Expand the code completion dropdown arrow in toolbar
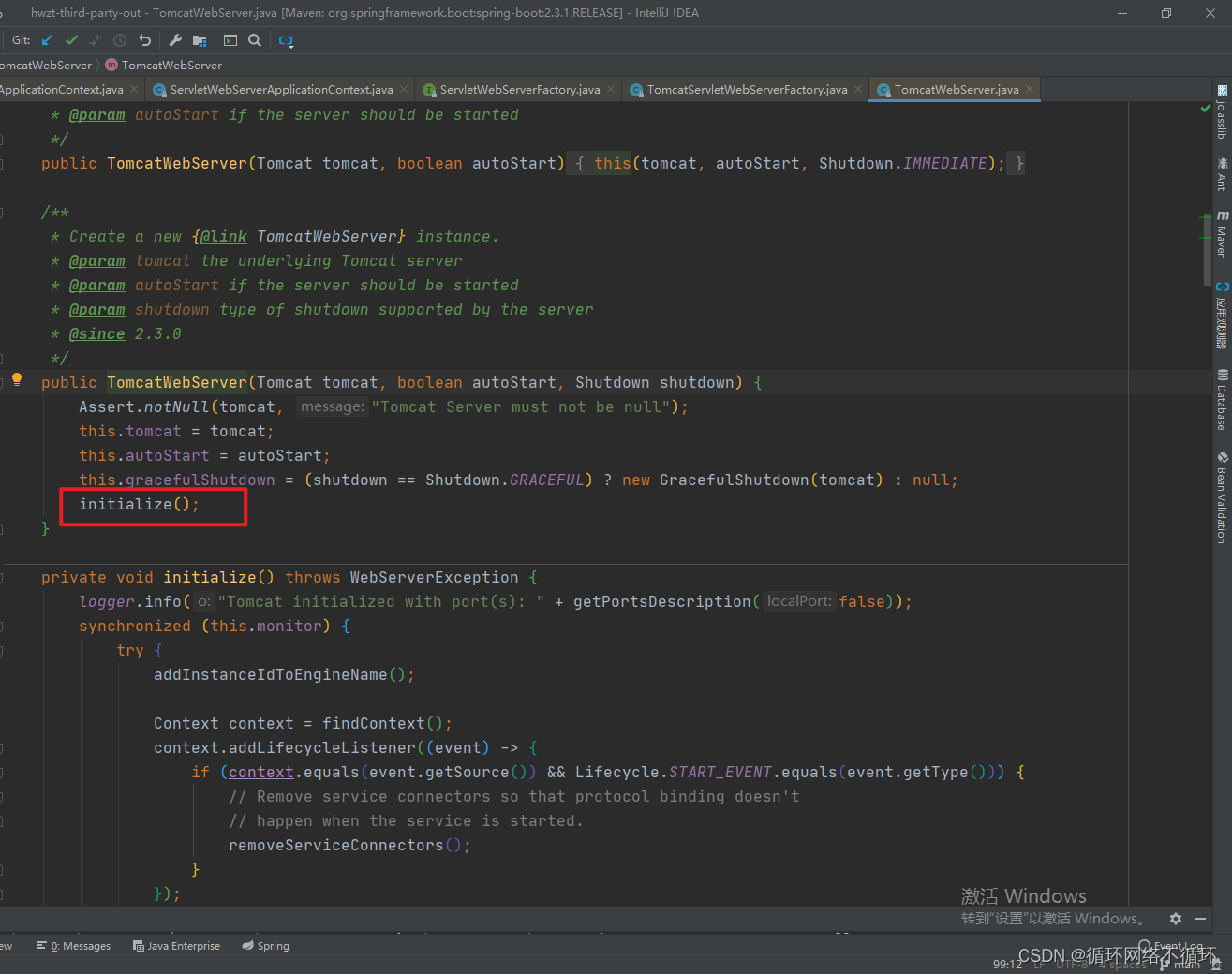The image size is (1232, 974). tap(293, 46)
